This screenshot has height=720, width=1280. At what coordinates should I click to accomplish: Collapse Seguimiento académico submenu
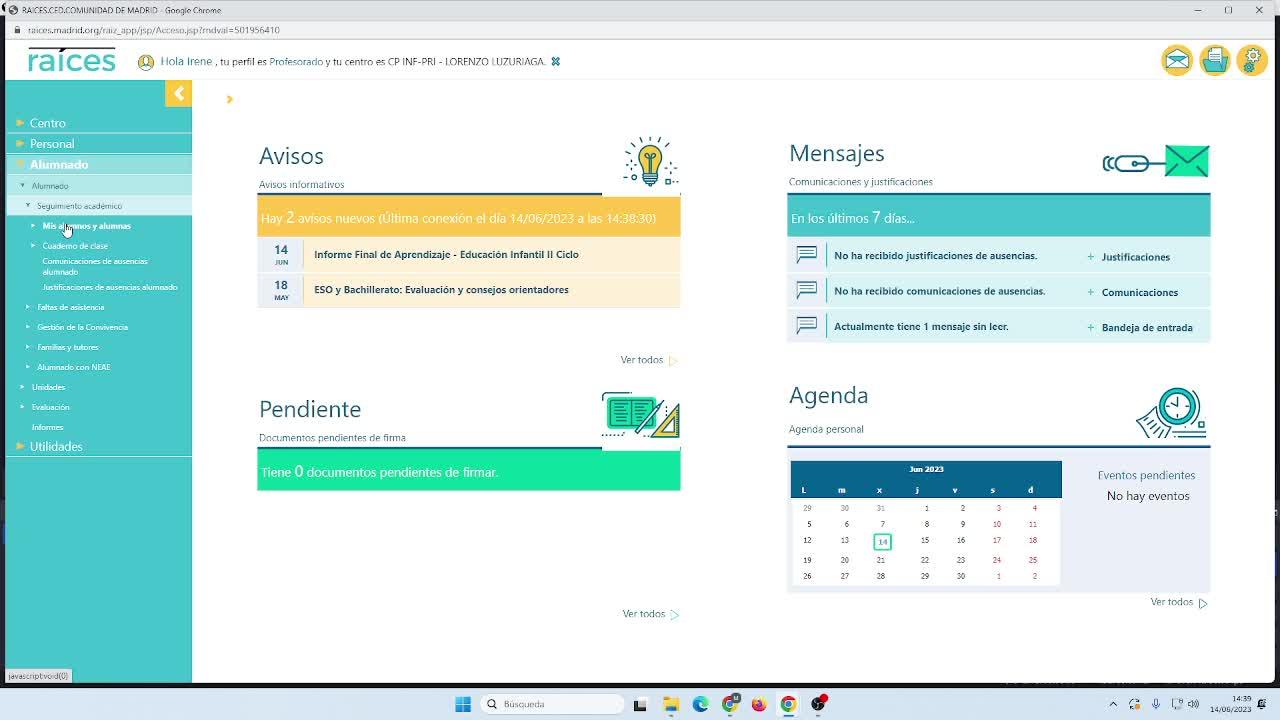tap(78, 206)
